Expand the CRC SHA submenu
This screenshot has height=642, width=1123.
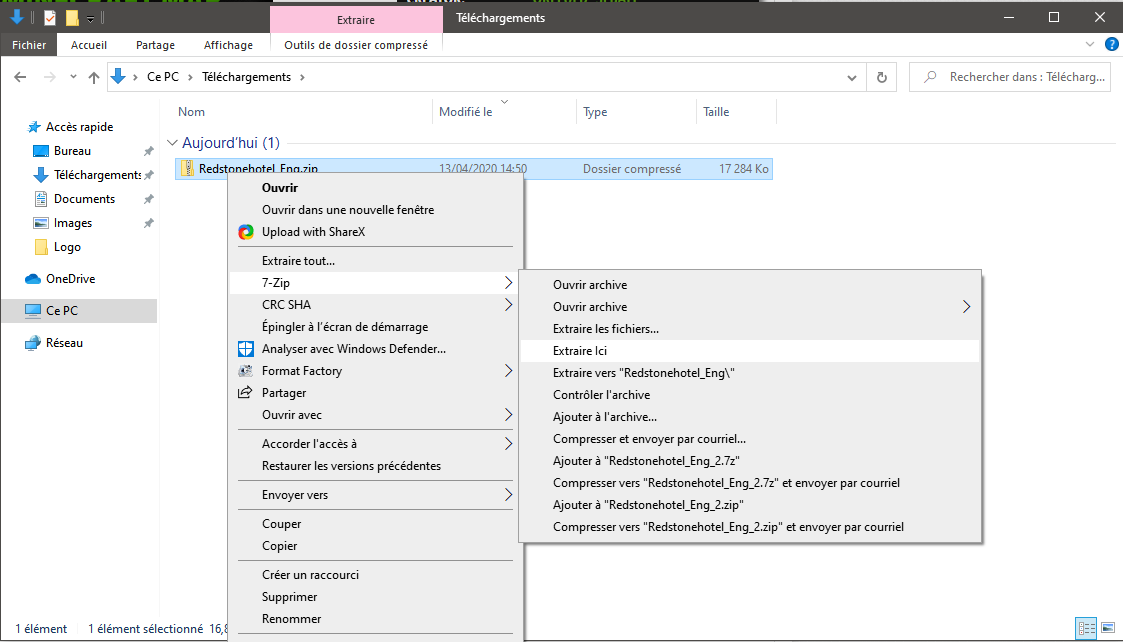[x=508, y=305]
